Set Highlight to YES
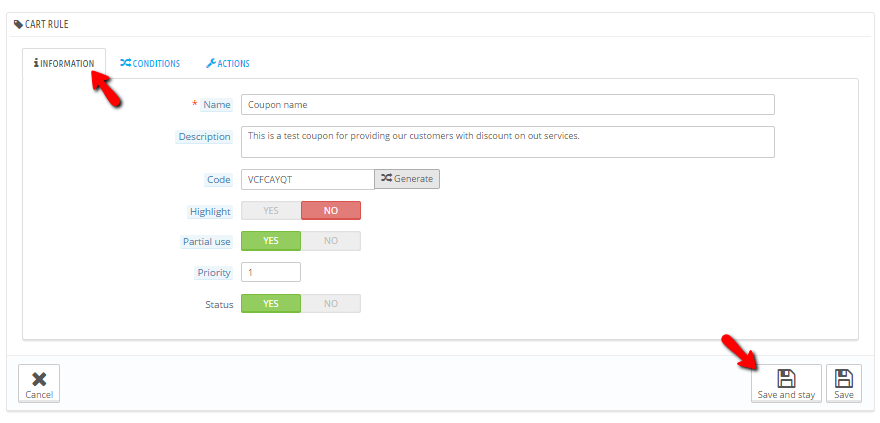The image size is (880, 423). coord(271,210)
